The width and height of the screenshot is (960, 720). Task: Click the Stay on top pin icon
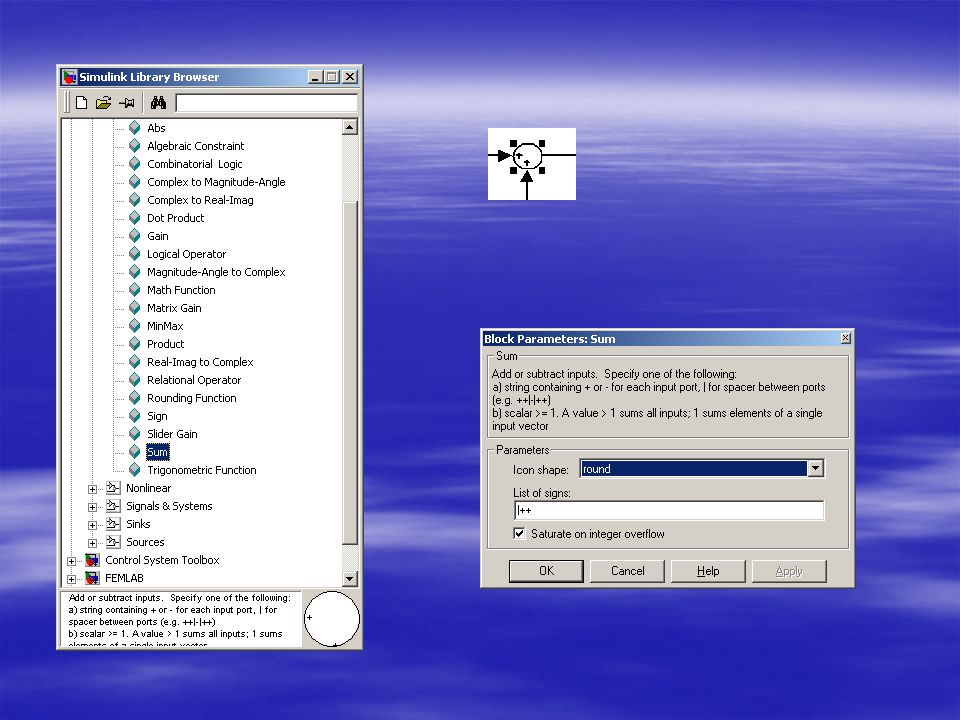[x=127, y=102]
